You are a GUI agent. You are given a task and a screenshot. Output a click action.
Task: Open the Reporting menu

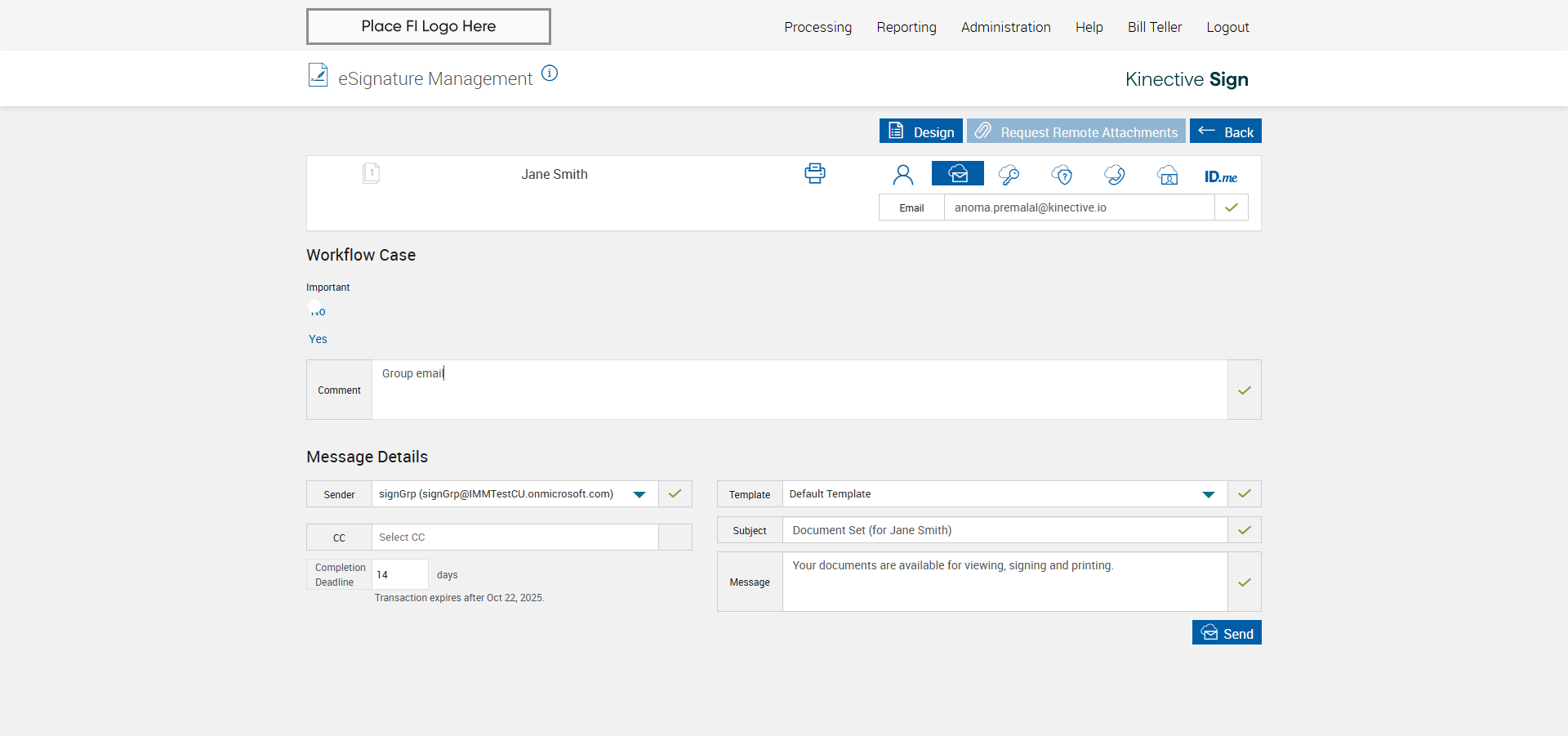tap(906, 27)
